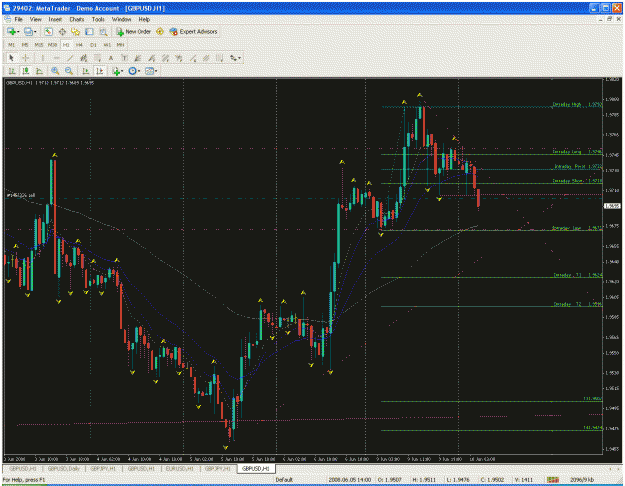This screenshot has width=625, height=486.
Task: Click the 2096/9 kb traffic readout
Action: 582,480
